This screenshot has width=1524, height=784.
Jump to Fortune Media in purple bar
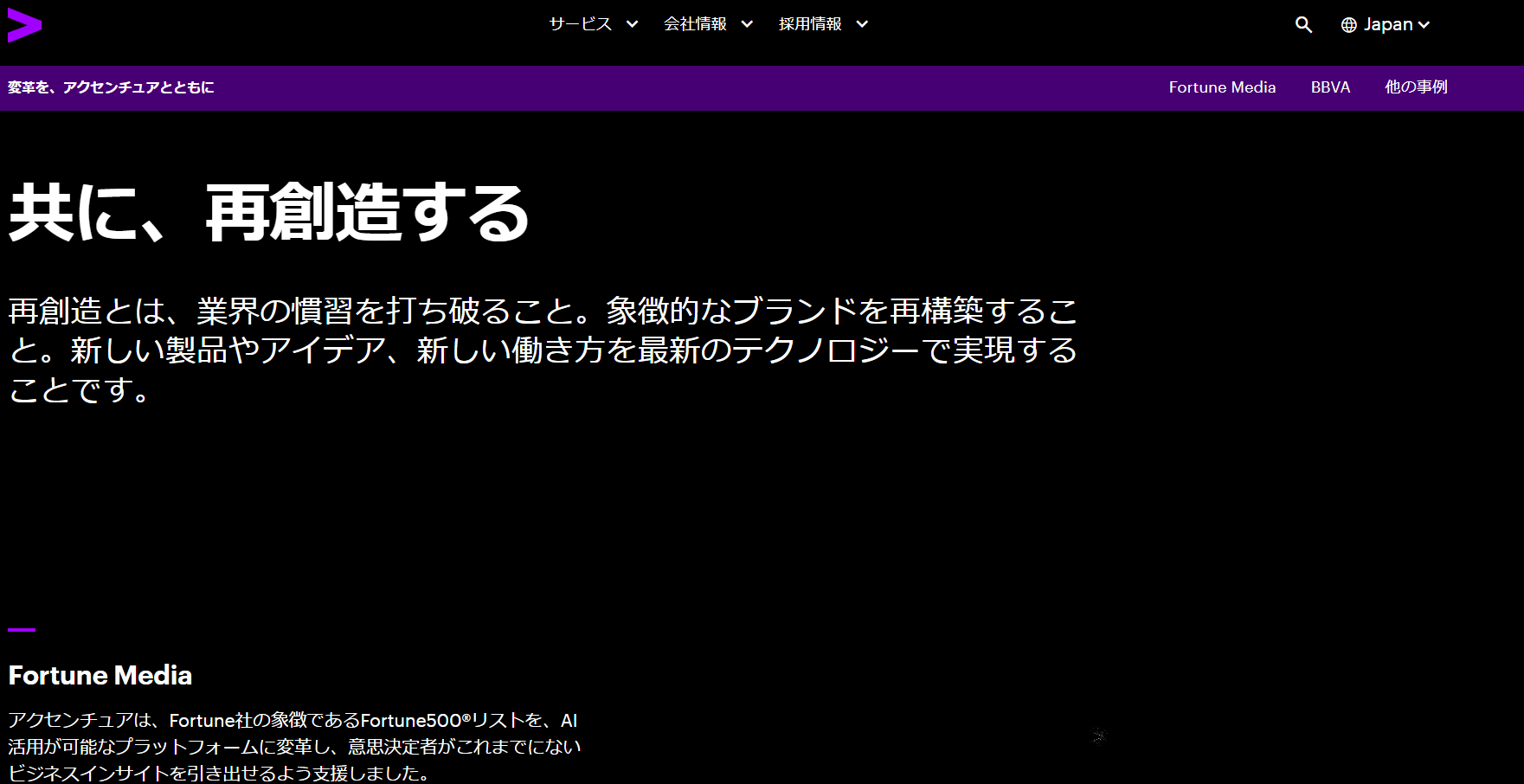click(1222, 87)
